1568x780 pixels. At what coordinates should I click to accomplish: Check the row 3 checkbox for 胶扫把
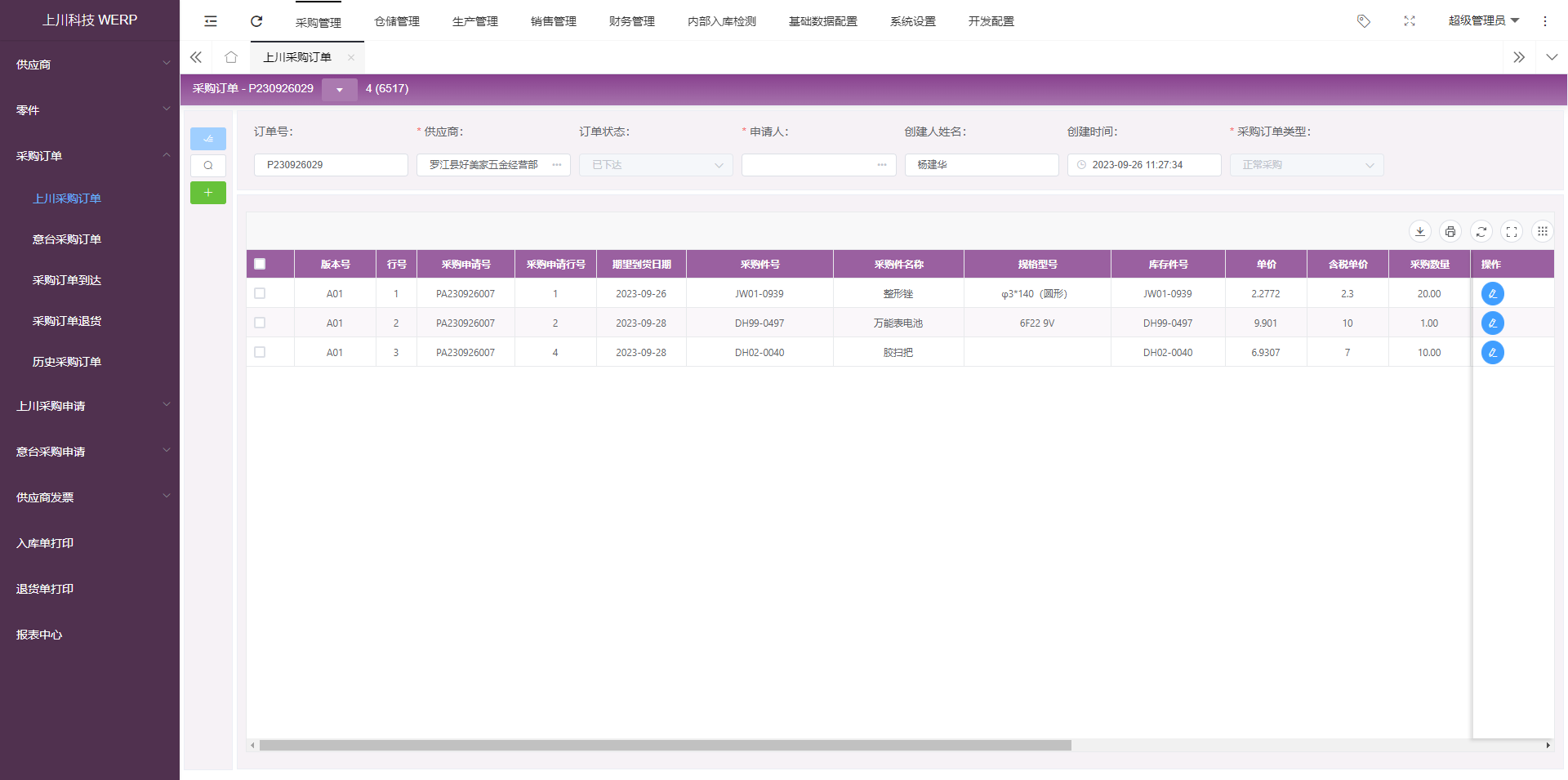260,352
